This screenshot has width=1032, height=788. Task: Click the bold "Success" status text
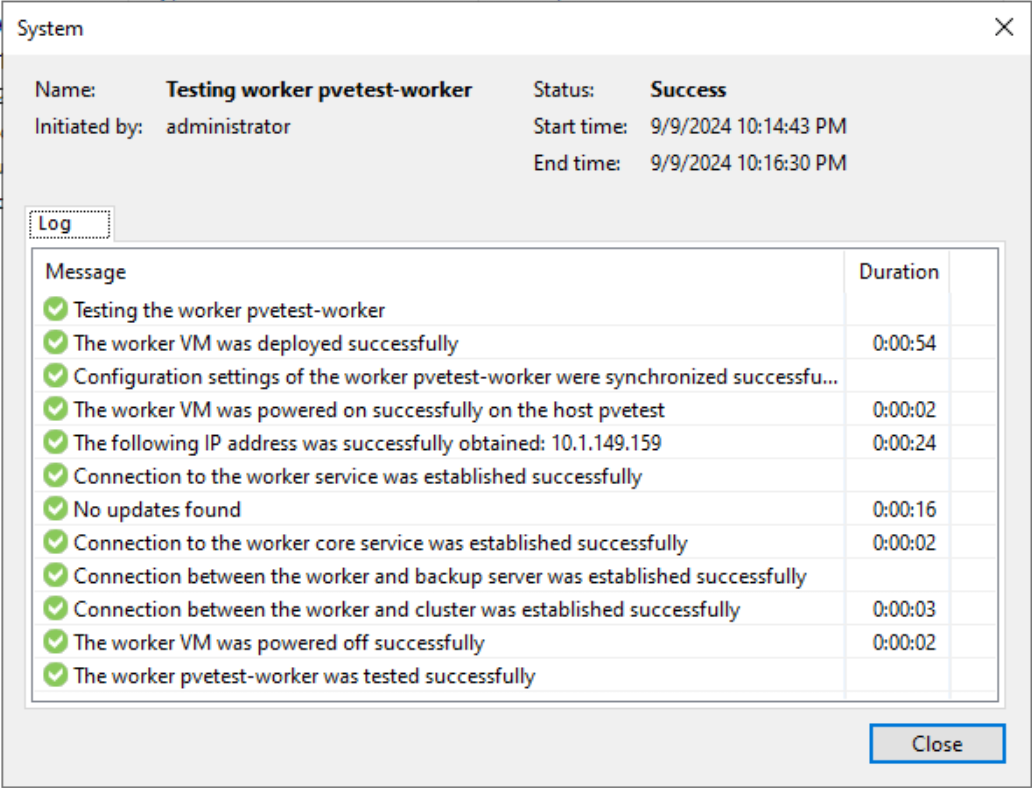[688, 89]
